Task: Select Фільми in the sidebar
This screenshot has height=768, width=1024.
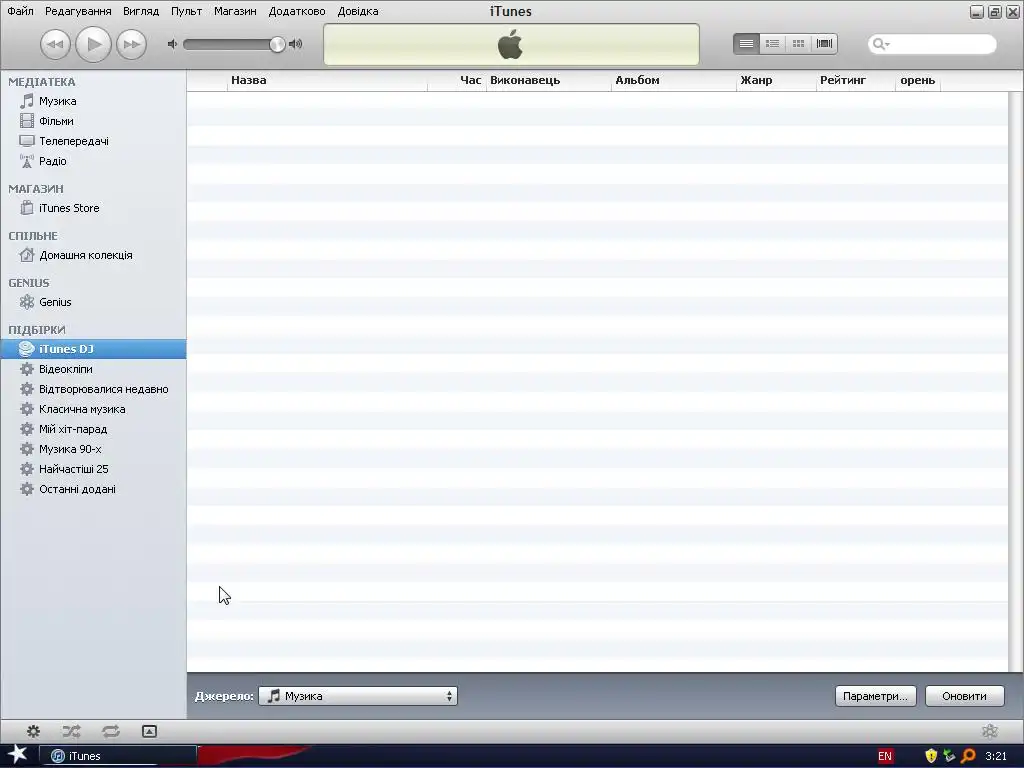Action: tap(93, 121)
